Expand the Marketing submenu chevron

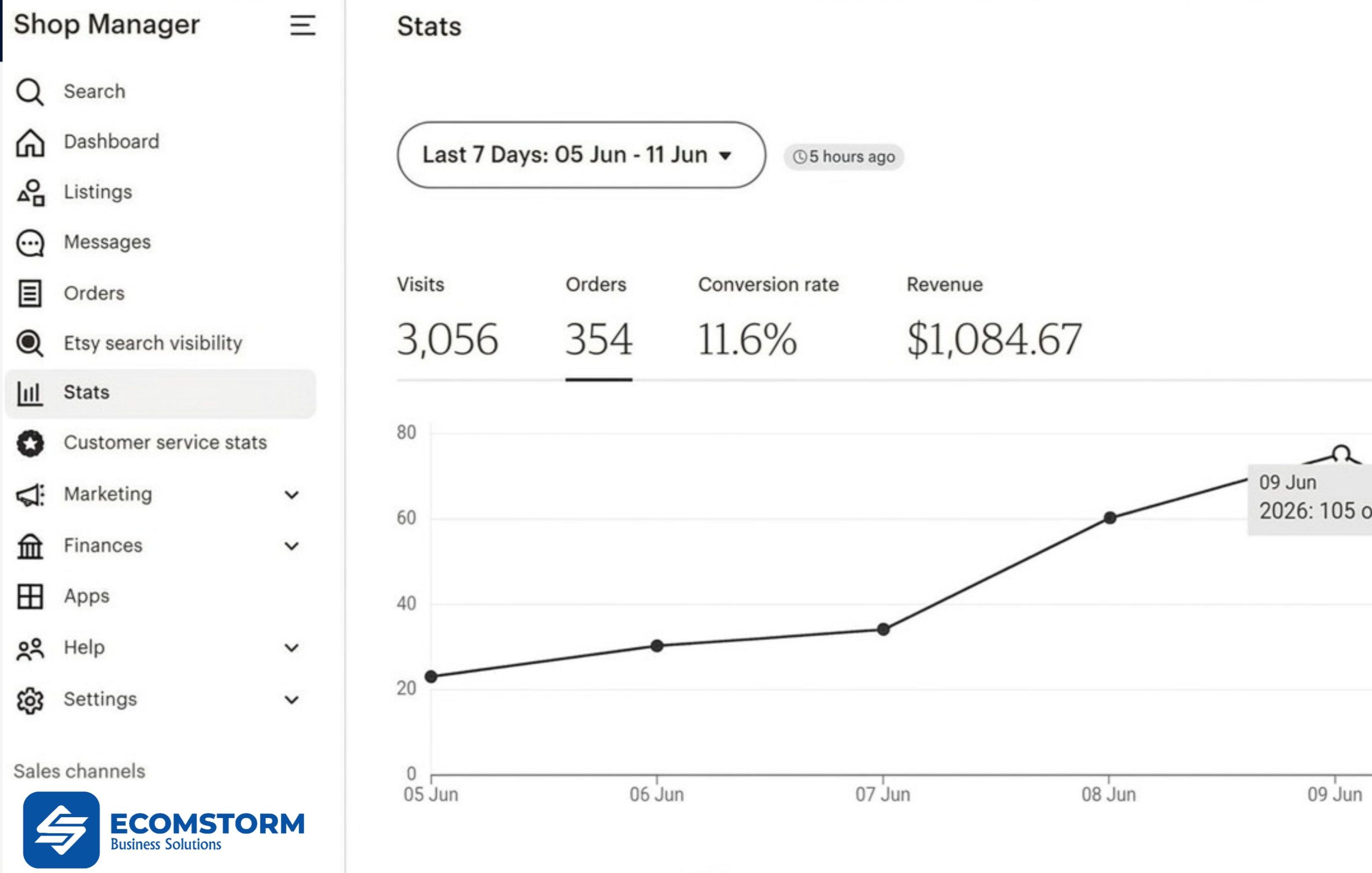coord(292,494)
